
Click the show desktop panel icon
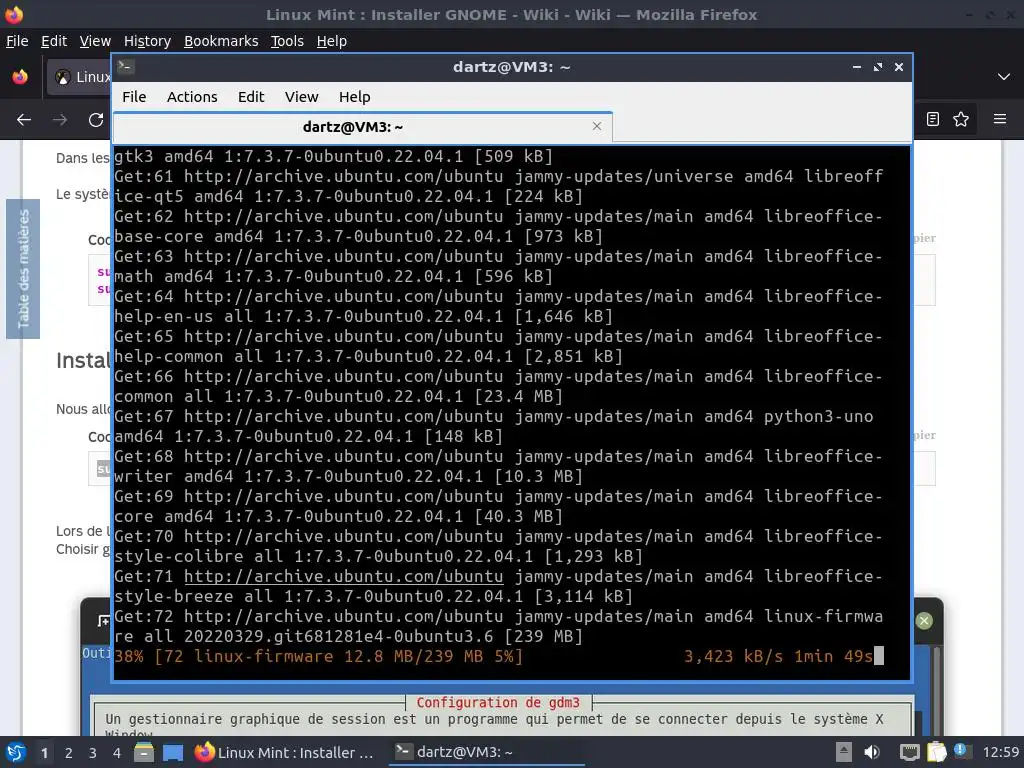(x=173, y=752)
